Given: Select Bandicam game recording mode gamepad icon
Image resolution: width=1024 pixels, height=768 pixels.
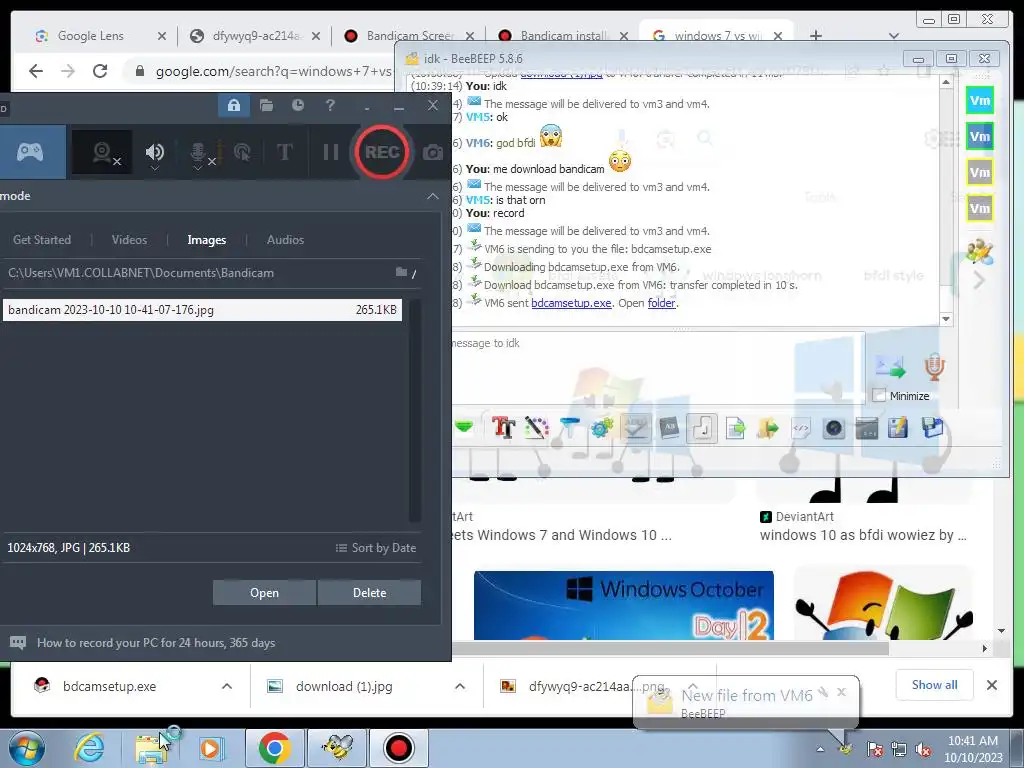Looking at the screenshot, I should 30,152.
